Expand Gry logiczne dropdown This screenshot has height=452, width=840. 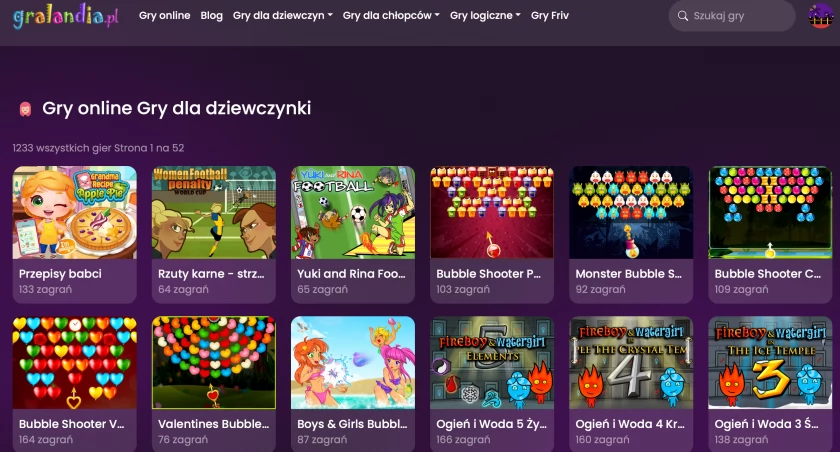point(485,16)
